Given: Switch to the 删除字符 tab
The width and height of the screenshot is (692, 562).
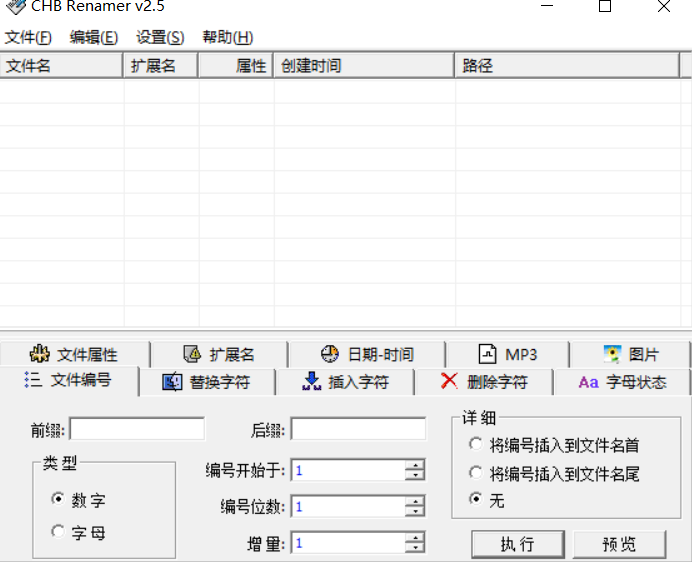Looking at the screenshot, I should click(484, 382).
